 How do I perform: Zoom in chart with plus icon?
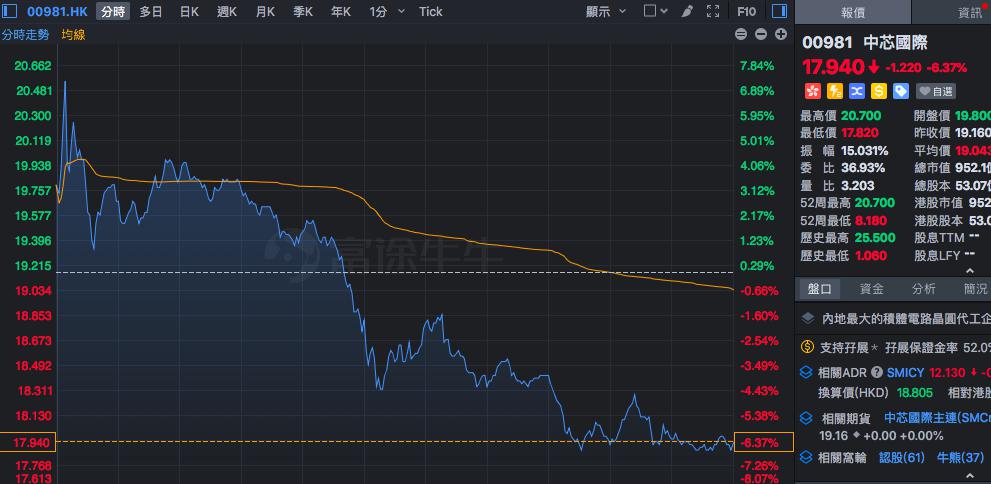pyautogui.click(x=781, y=34)
